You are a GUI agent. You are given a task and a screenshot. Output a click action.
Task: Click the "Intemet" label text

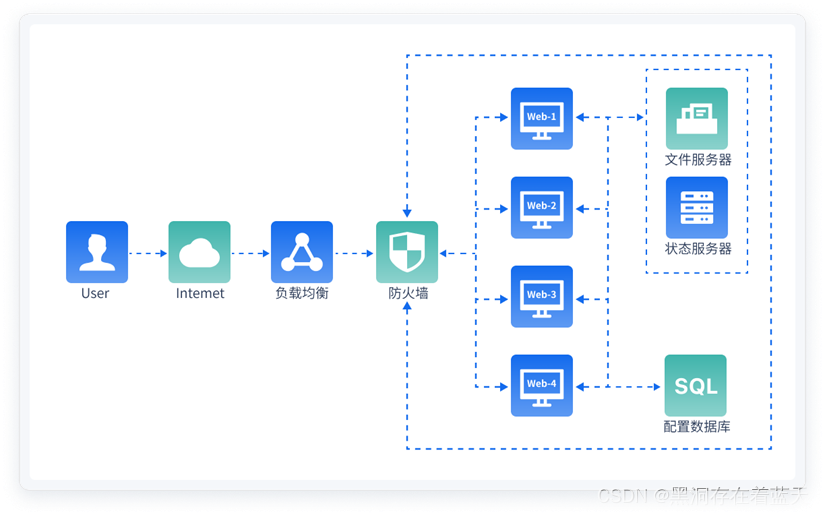point(200,294)
